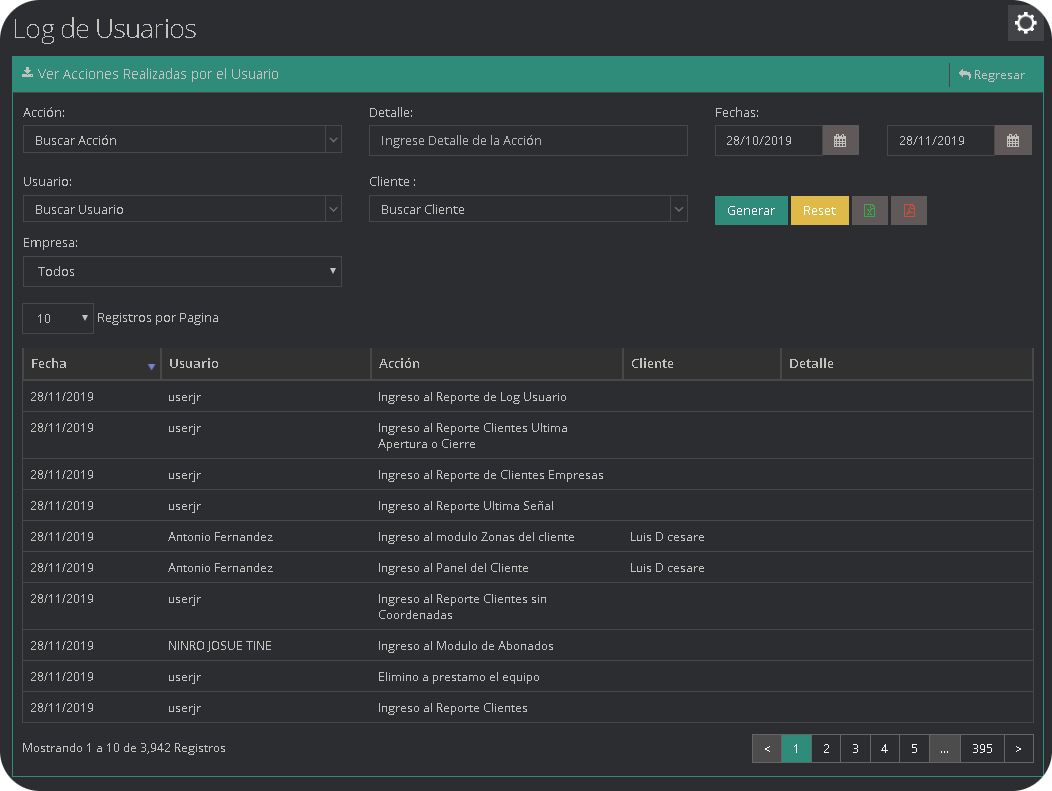Click the red PDF export icon

point(908,210)
